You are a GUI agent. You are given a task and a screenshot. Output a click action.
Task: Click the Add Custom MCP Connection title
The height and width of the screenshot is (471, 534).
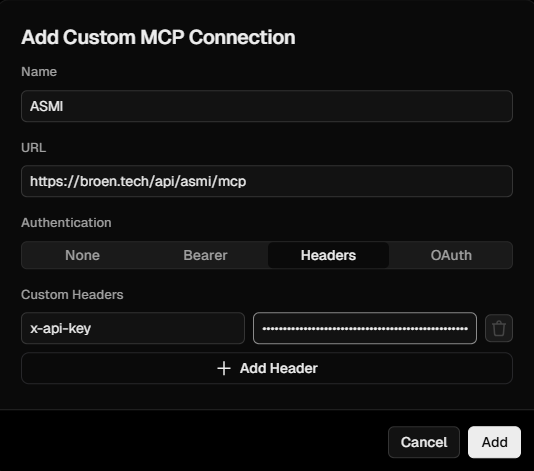158,37
